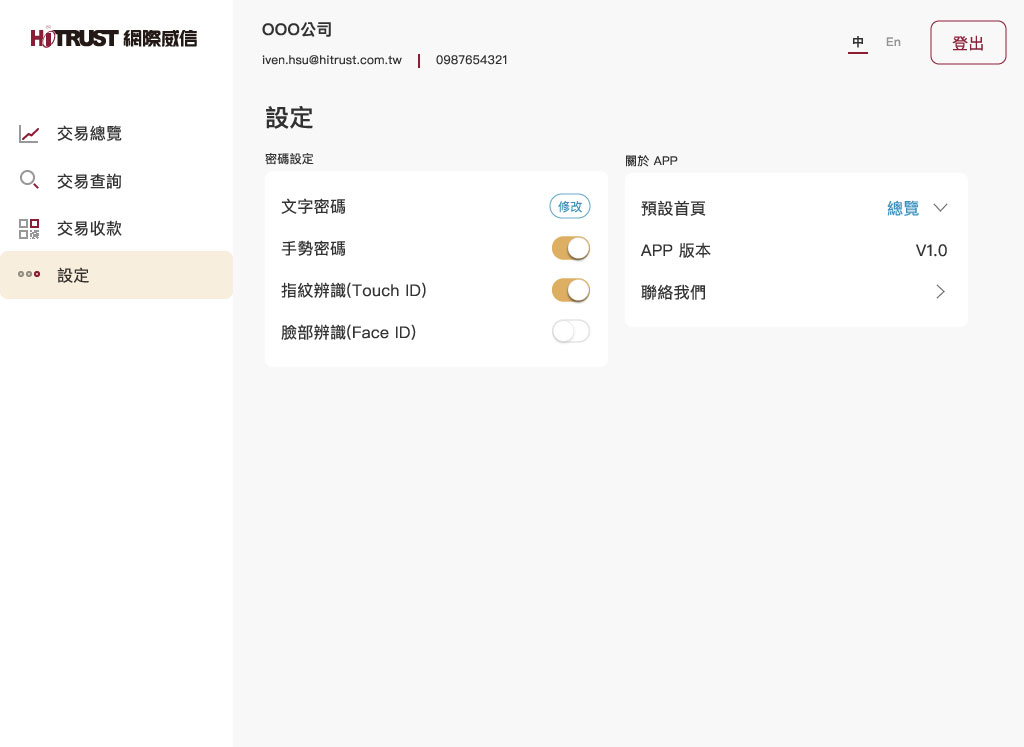Viewport: 1024px width, 747px height.
Task: Enable 臉部辨識 Face ID switch
Action: [571, 332]
